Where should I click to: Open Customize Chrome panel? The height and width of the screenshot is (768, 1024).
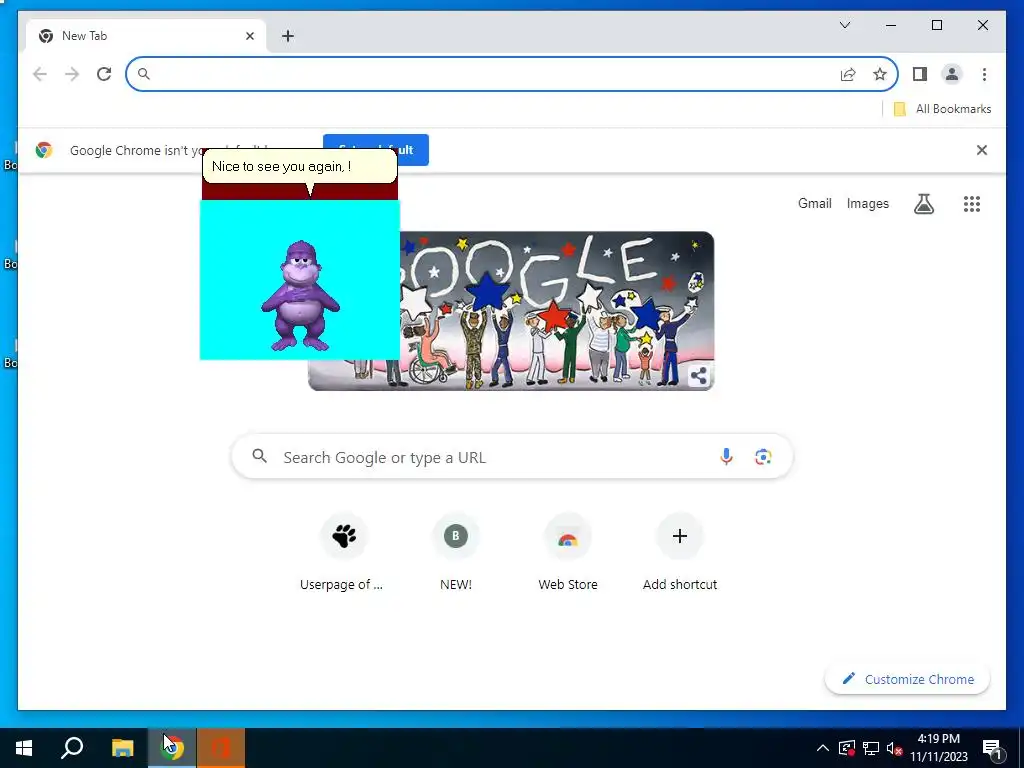pos(907,679)
